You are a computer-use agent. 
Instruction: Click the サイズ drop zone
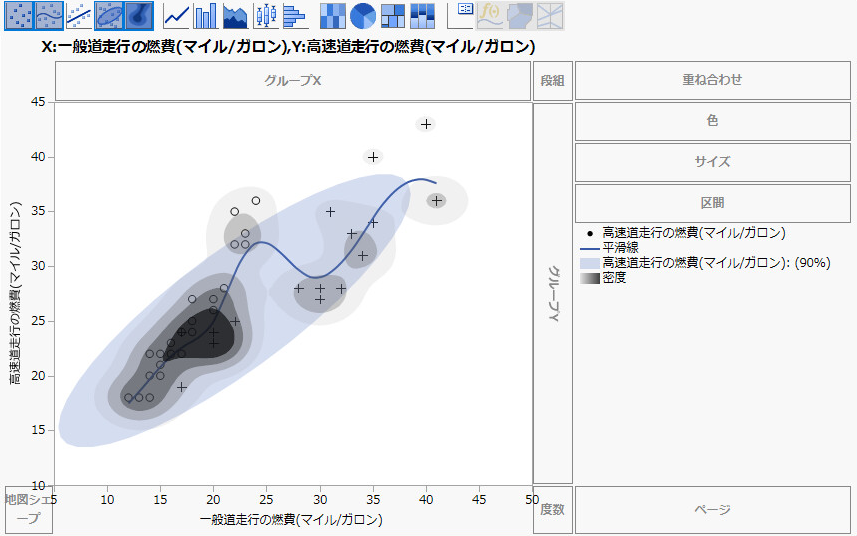(713, 162)
